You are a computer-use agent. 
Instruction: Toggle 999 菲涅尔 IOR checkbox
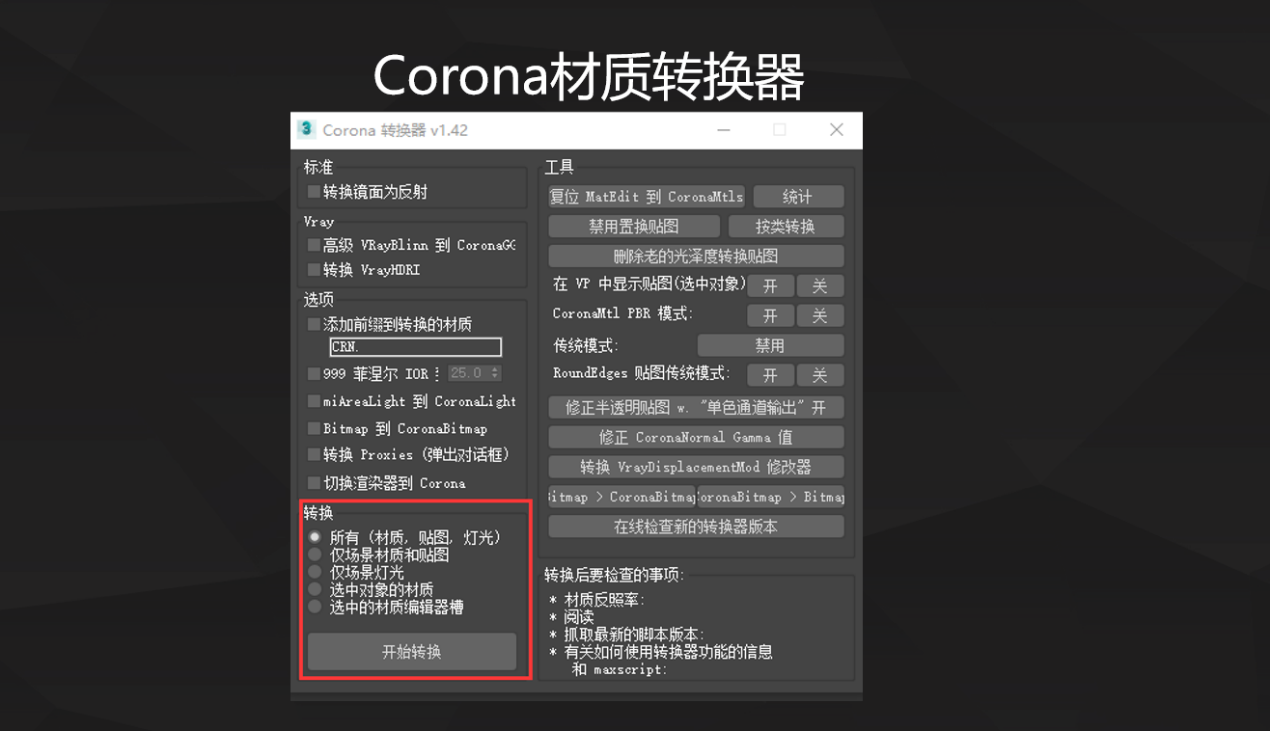coord(314,373)
